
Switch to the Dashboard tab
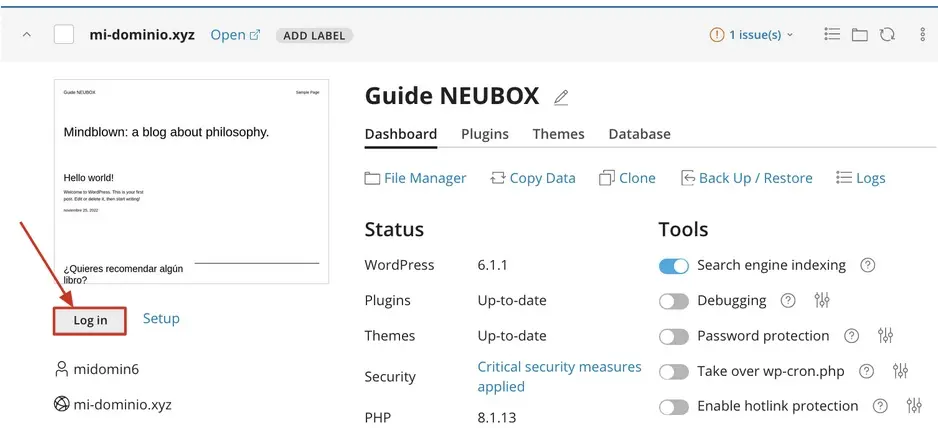(x=401, y=134)
